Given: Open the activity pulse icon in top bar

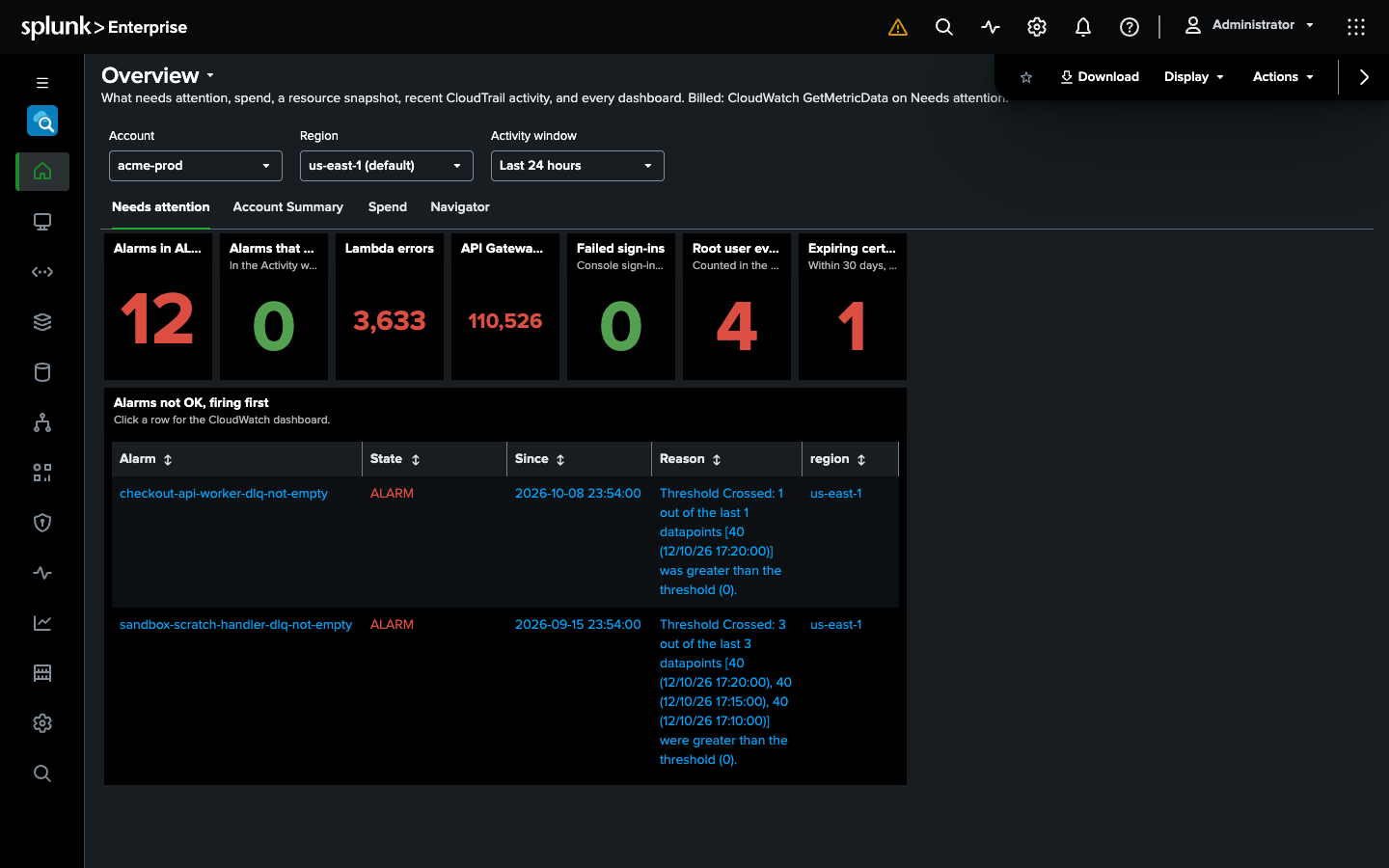Looking at the screenshot, I should click(x=991, y=27).
